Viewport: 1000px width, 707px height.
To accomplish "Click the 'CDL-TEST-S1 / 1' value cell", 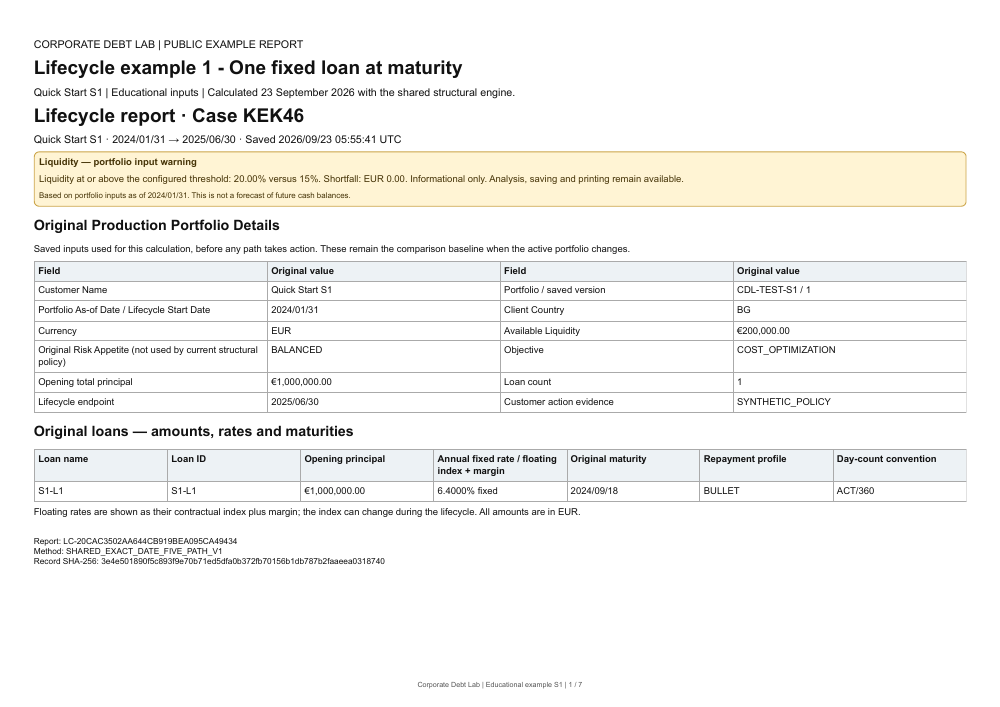I will pos(849,290).
